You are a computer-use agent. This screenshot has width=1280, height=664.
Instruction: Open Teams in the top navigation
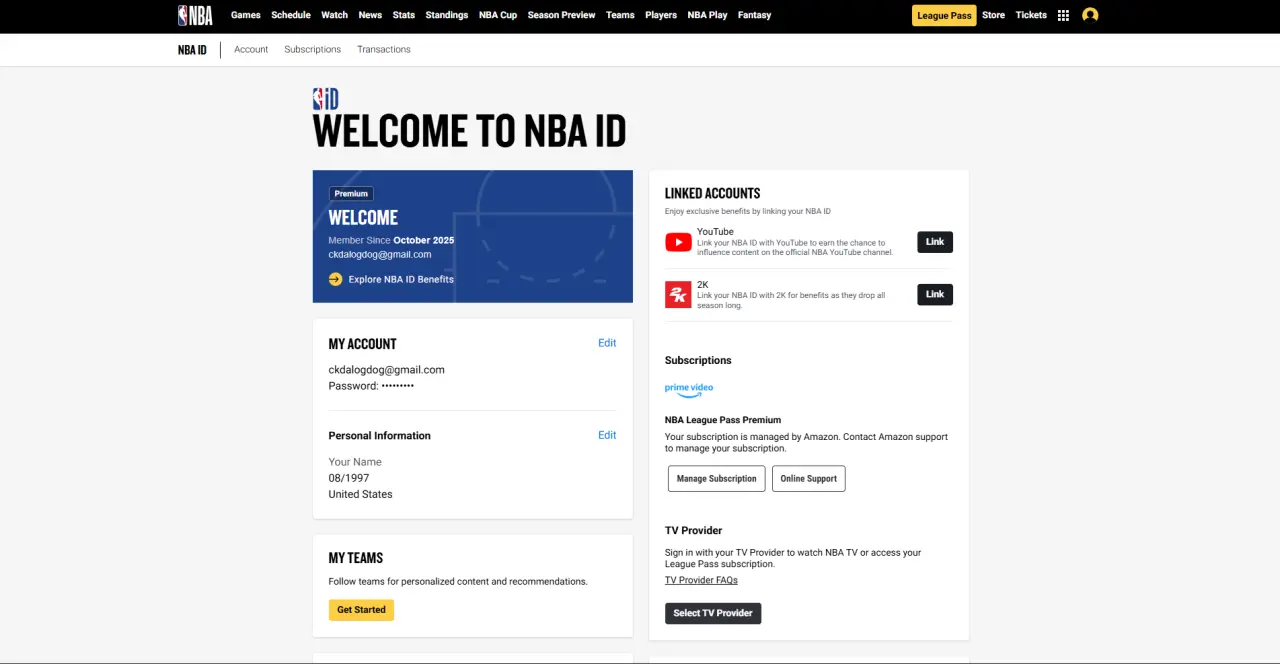pos(620,15)
